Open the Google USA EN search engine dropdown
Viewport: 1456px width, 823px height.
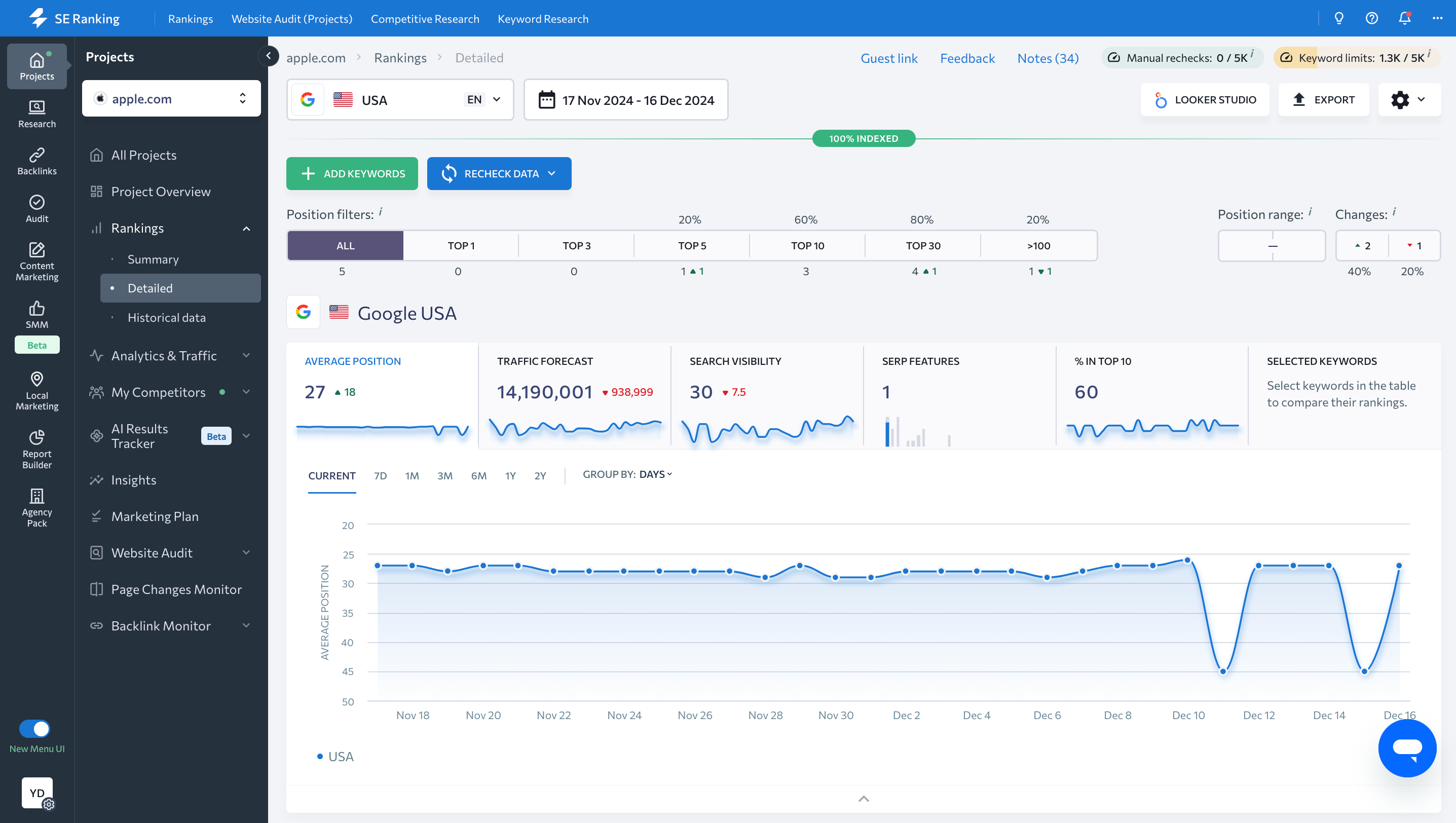click(400, 99)
